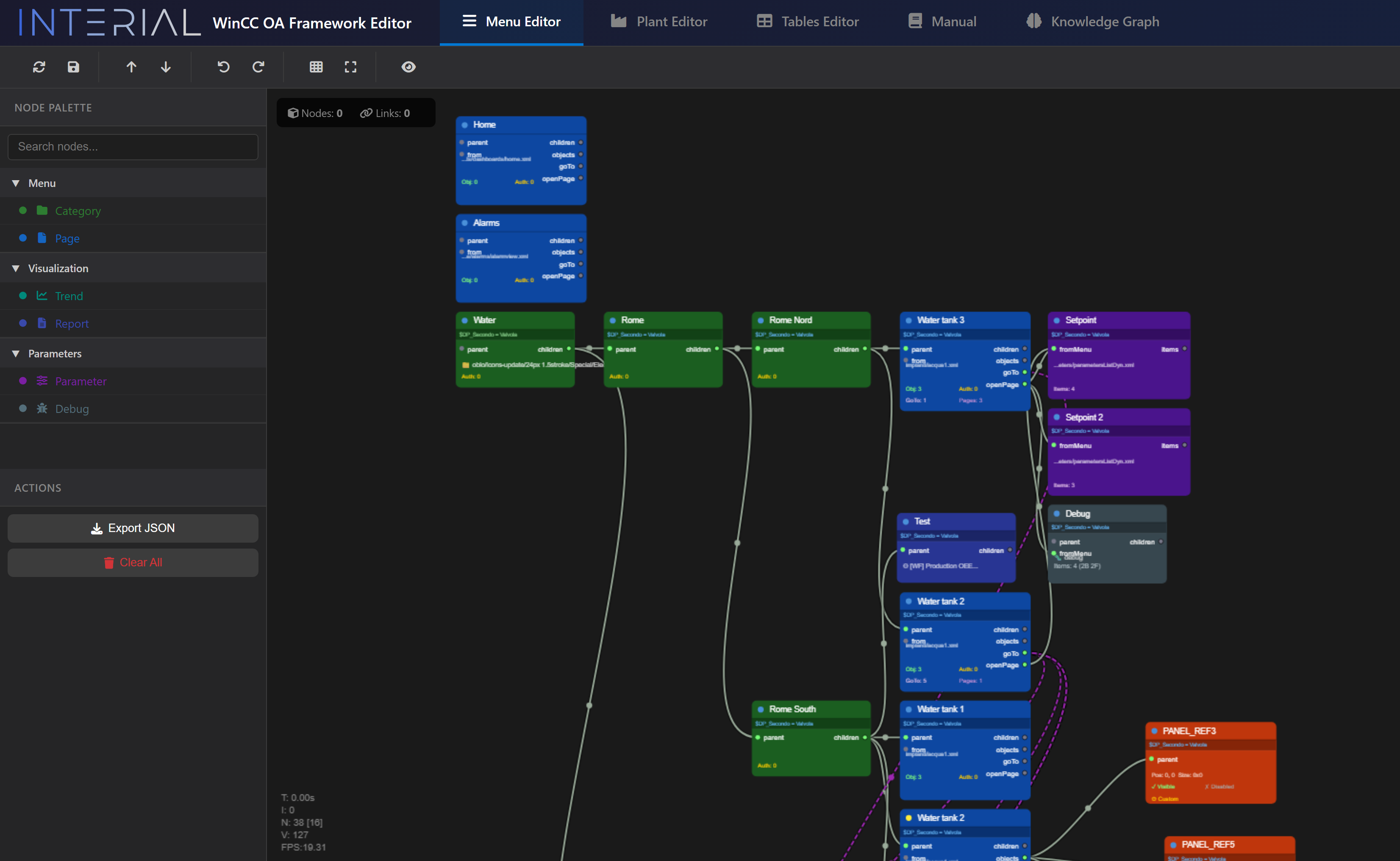Click the move-up arrow icon

(131, 67)
